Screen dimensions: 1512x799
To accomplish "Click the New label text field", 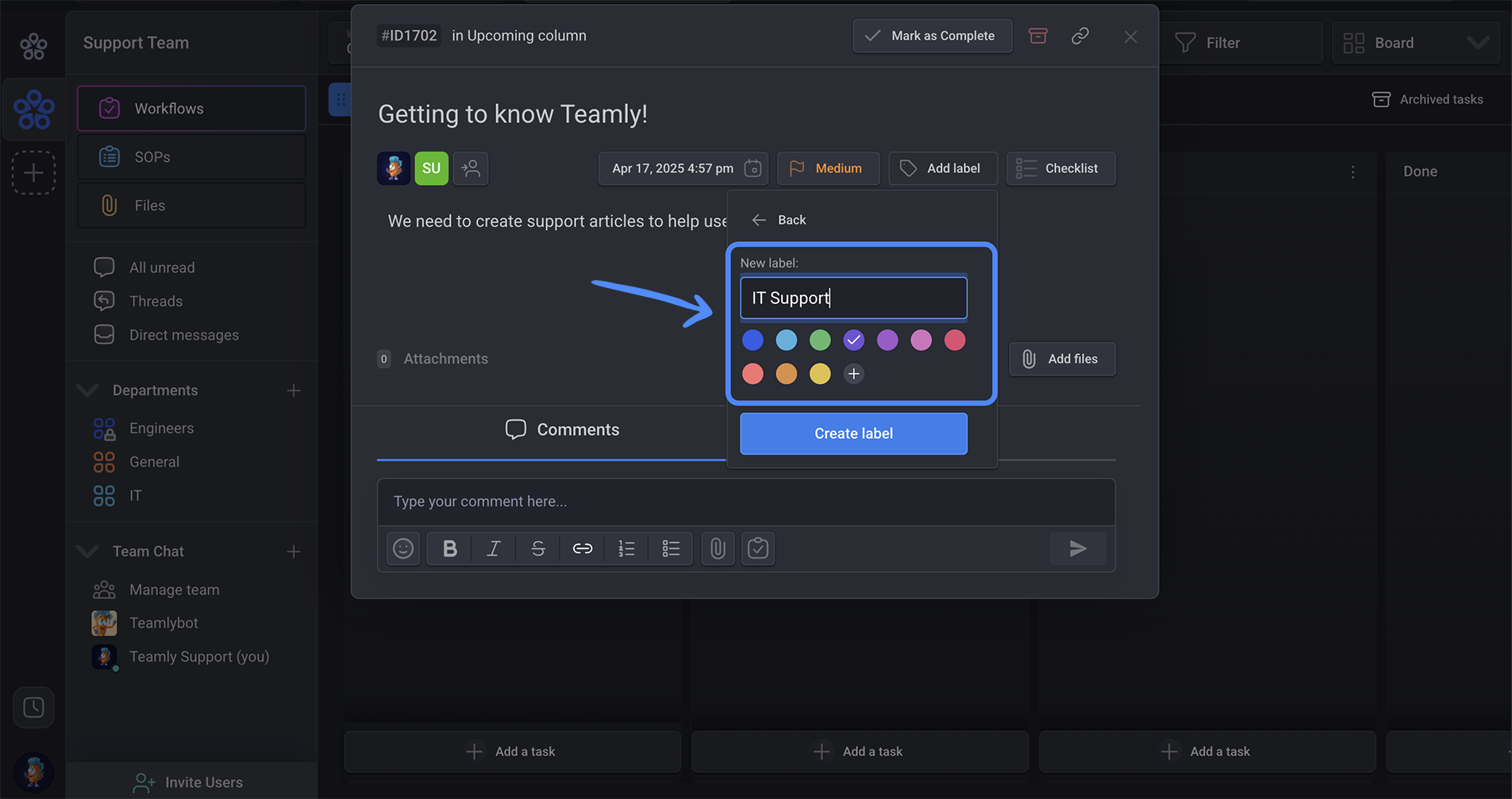I will click(x=853, y=298).
